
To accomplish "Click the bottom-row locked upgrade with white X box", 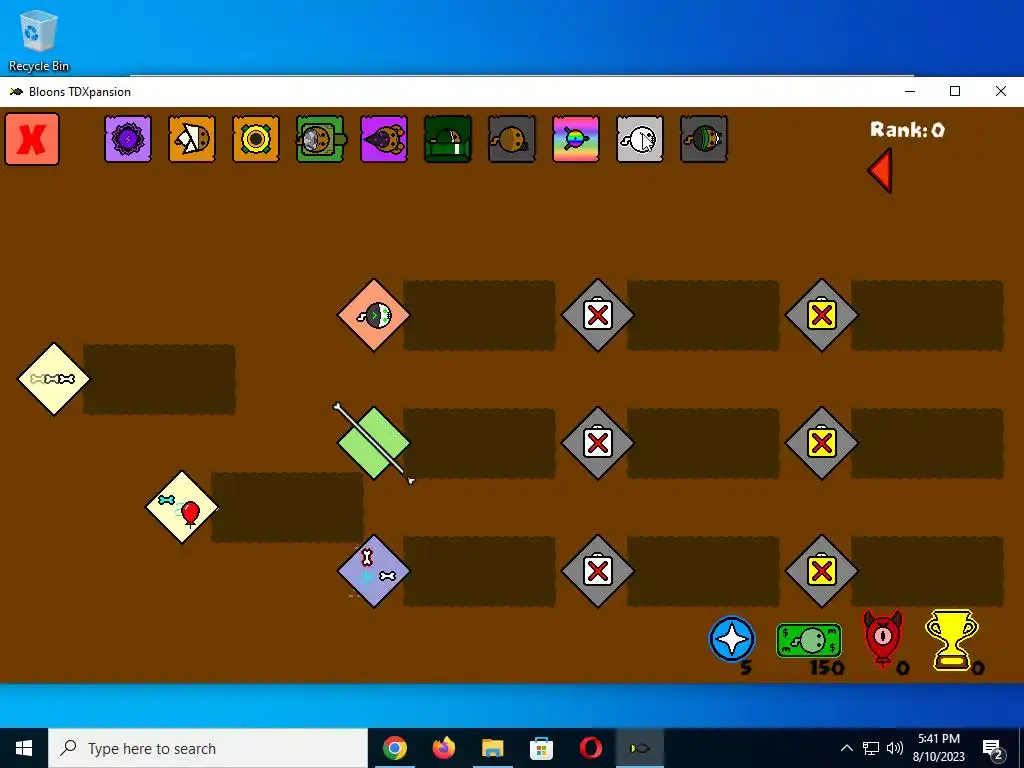I will [x=598, y=571].
